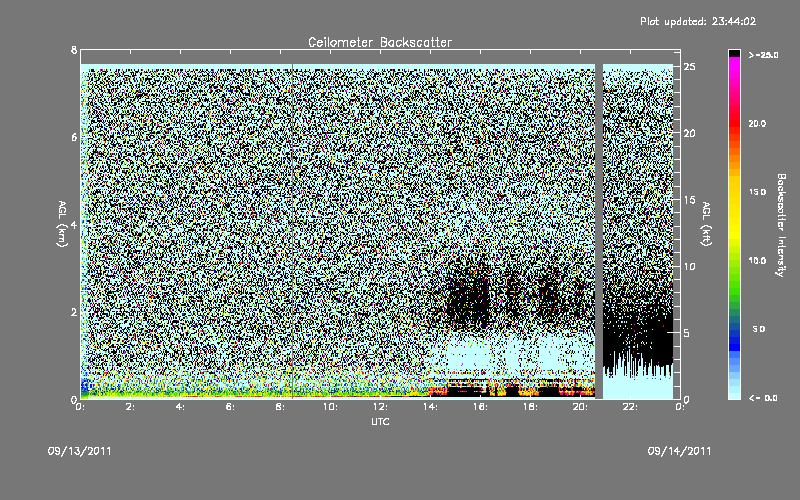Click the "15.0" colorbar value label
This screenshot has height=500, width=800.
[x=757, y=192]
